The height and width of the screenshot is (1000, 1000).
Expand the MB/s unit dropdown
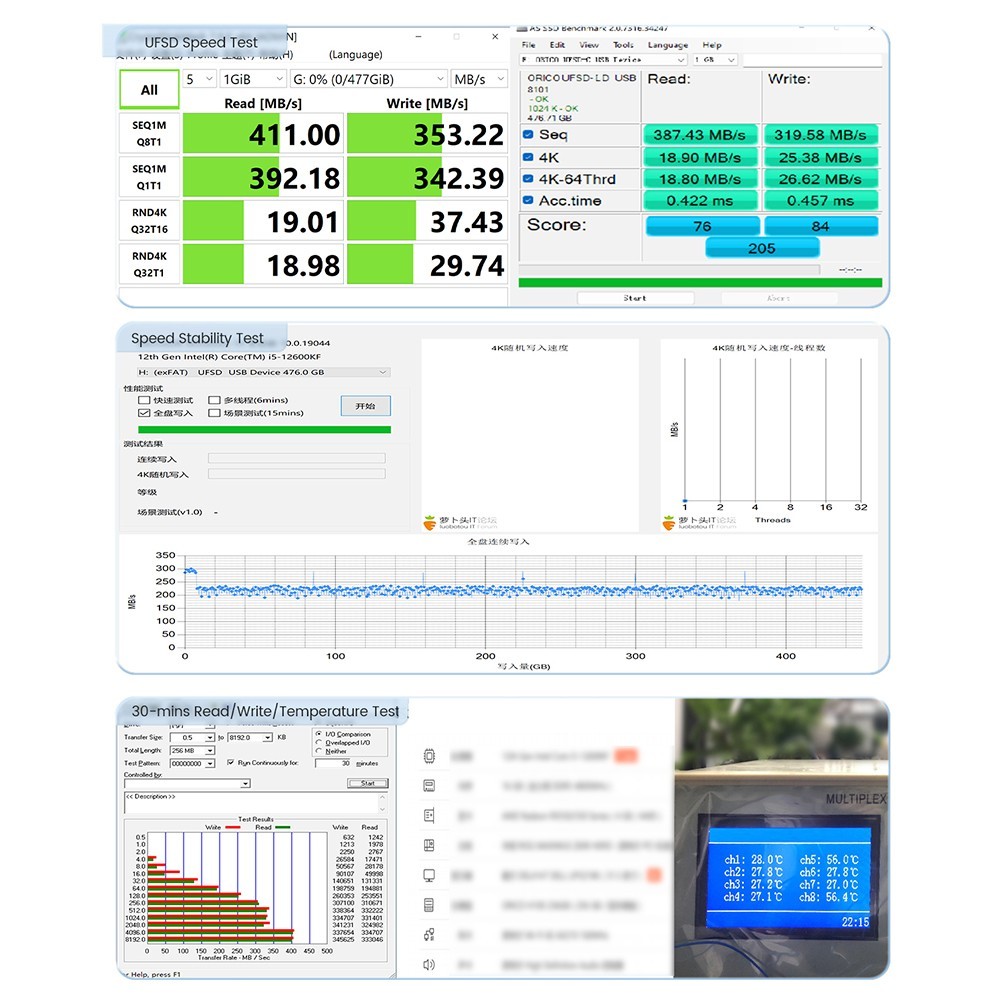tap(479, 79)
